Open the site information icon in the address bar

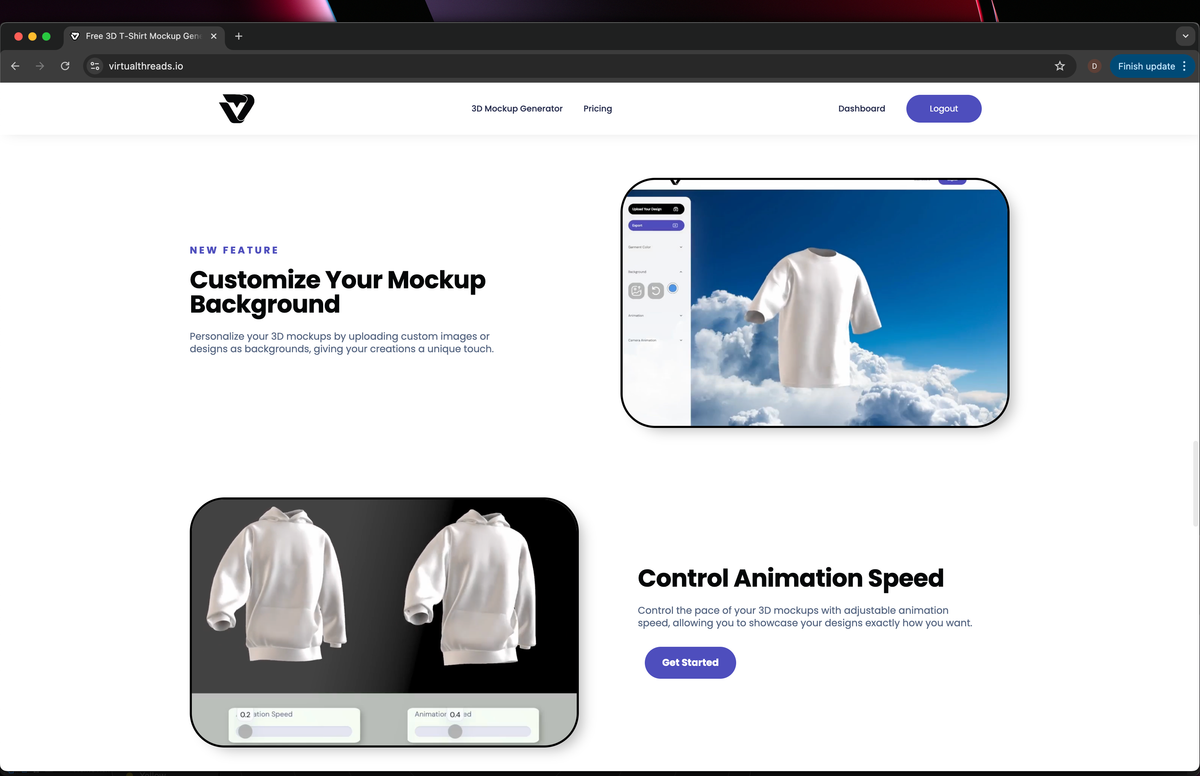95,66
